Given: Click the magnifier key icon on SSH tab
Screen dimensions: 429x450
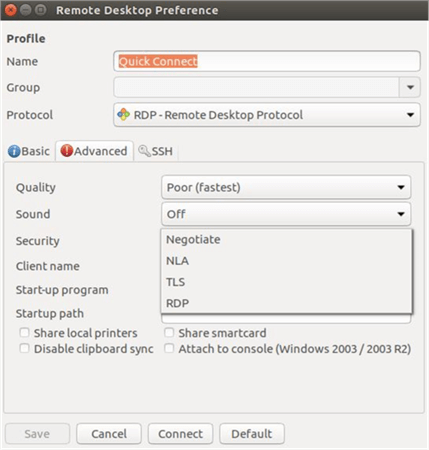Looking at the screenshot, I should click(144, 151).
